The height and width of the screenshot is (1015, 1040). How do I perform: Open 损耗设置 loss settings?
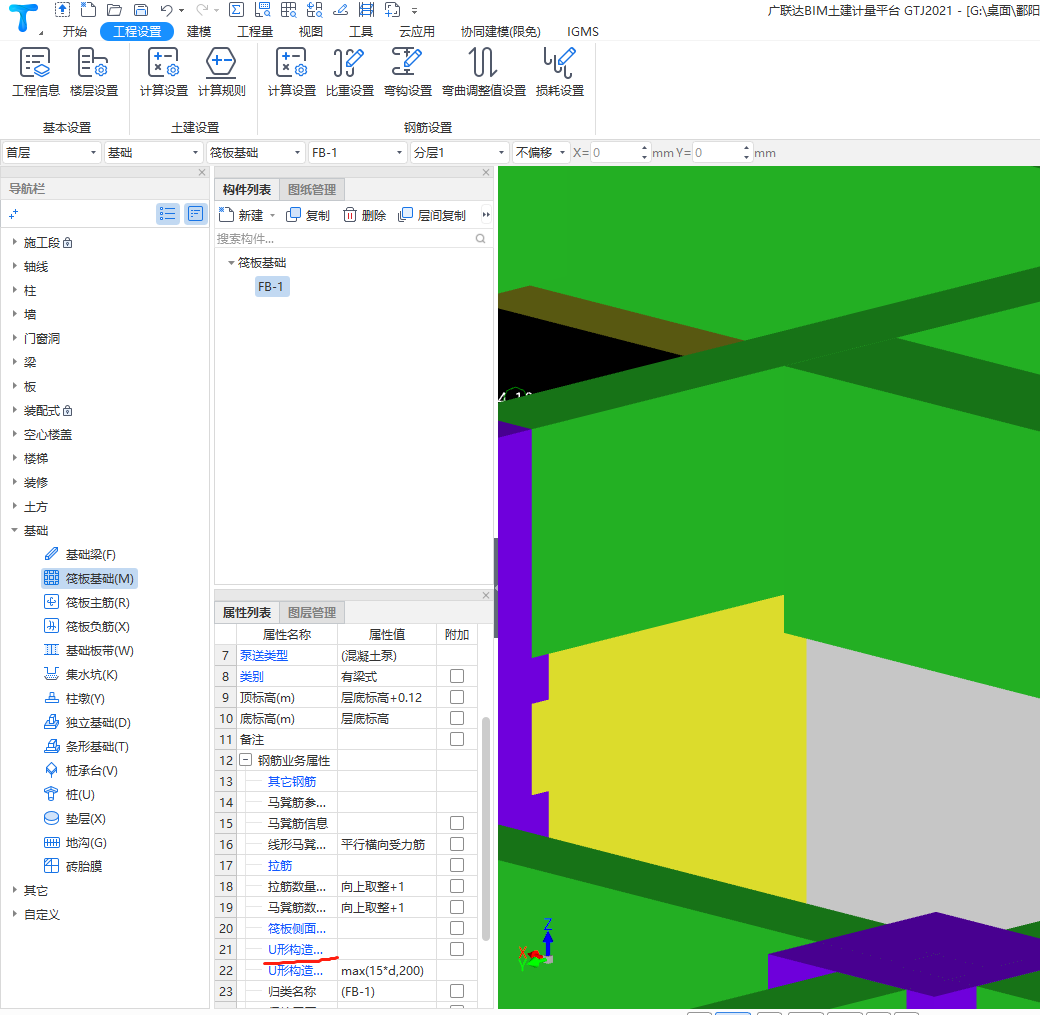click(560, 72)
